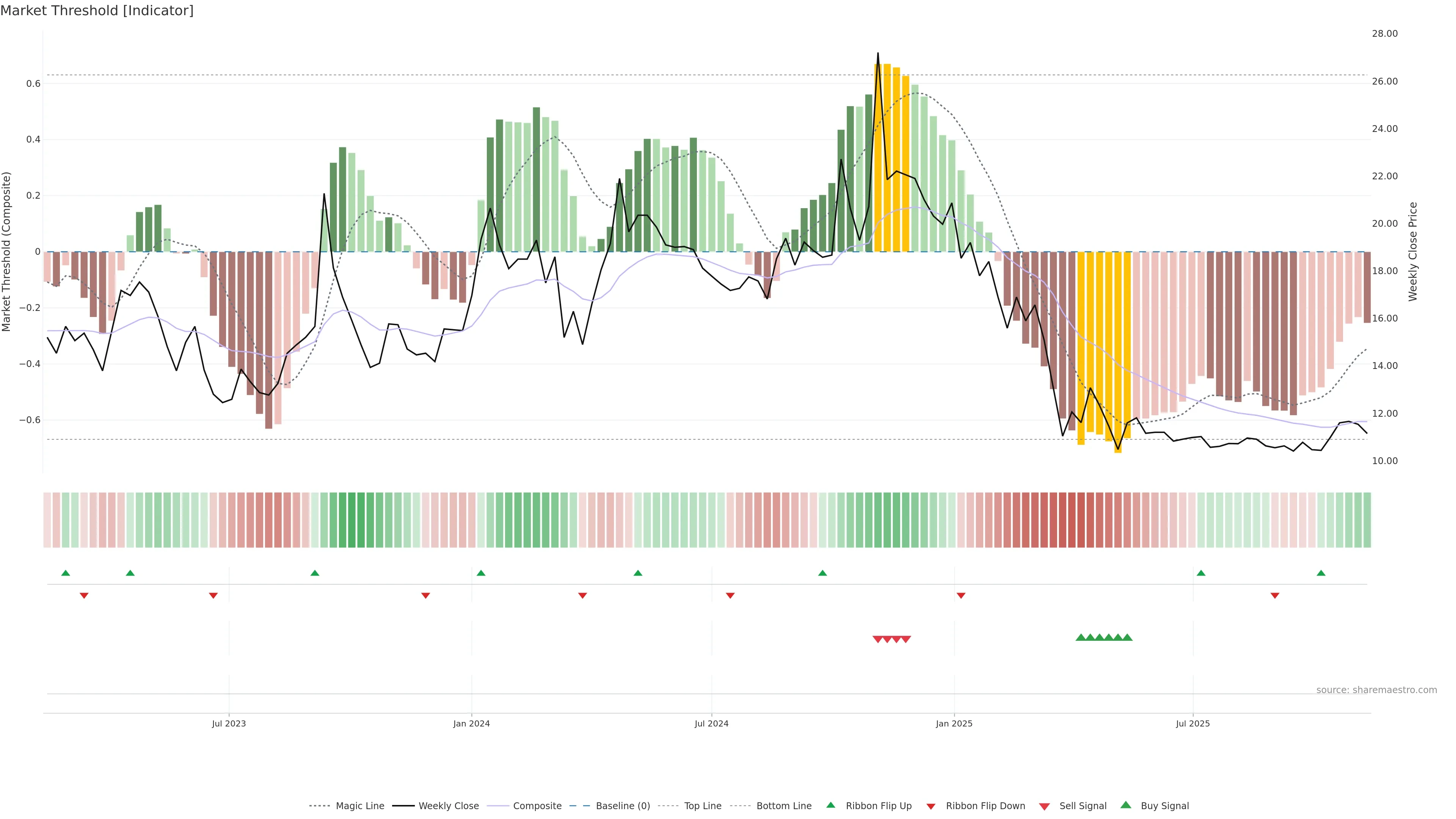Toggle Composite series in legend
The width and height of the screenshot is (1456, 819).
click(537, 806)
